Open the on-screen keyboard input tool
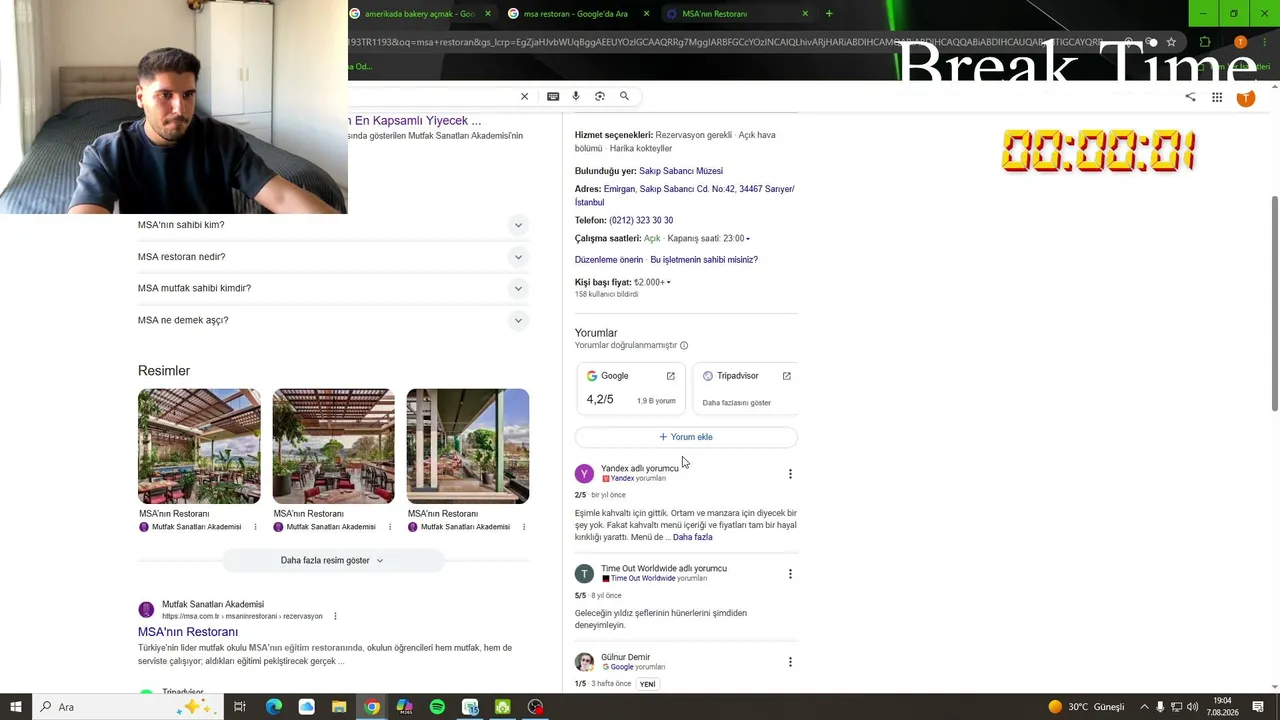 [553, 96]
